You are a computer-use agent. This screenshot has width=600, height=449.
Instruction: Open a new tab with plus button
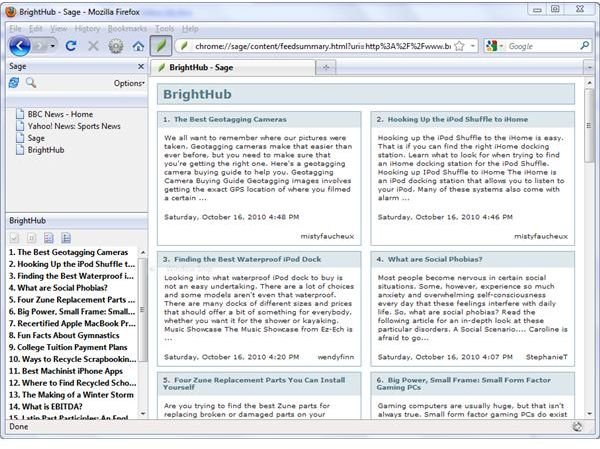click(326, 67)
